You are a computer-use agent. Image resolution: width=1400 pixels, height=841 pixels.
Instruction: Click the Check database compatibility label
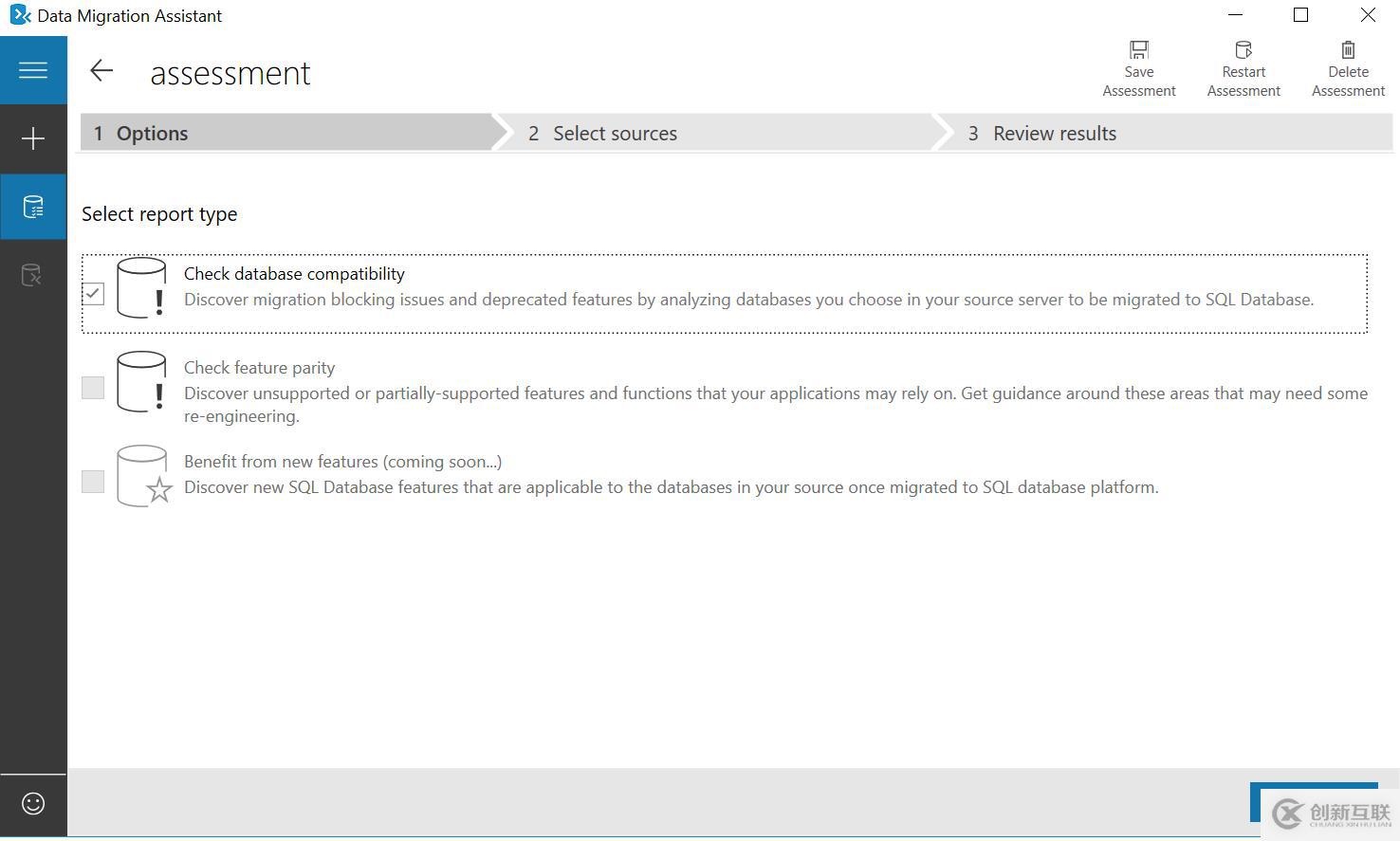294,274
